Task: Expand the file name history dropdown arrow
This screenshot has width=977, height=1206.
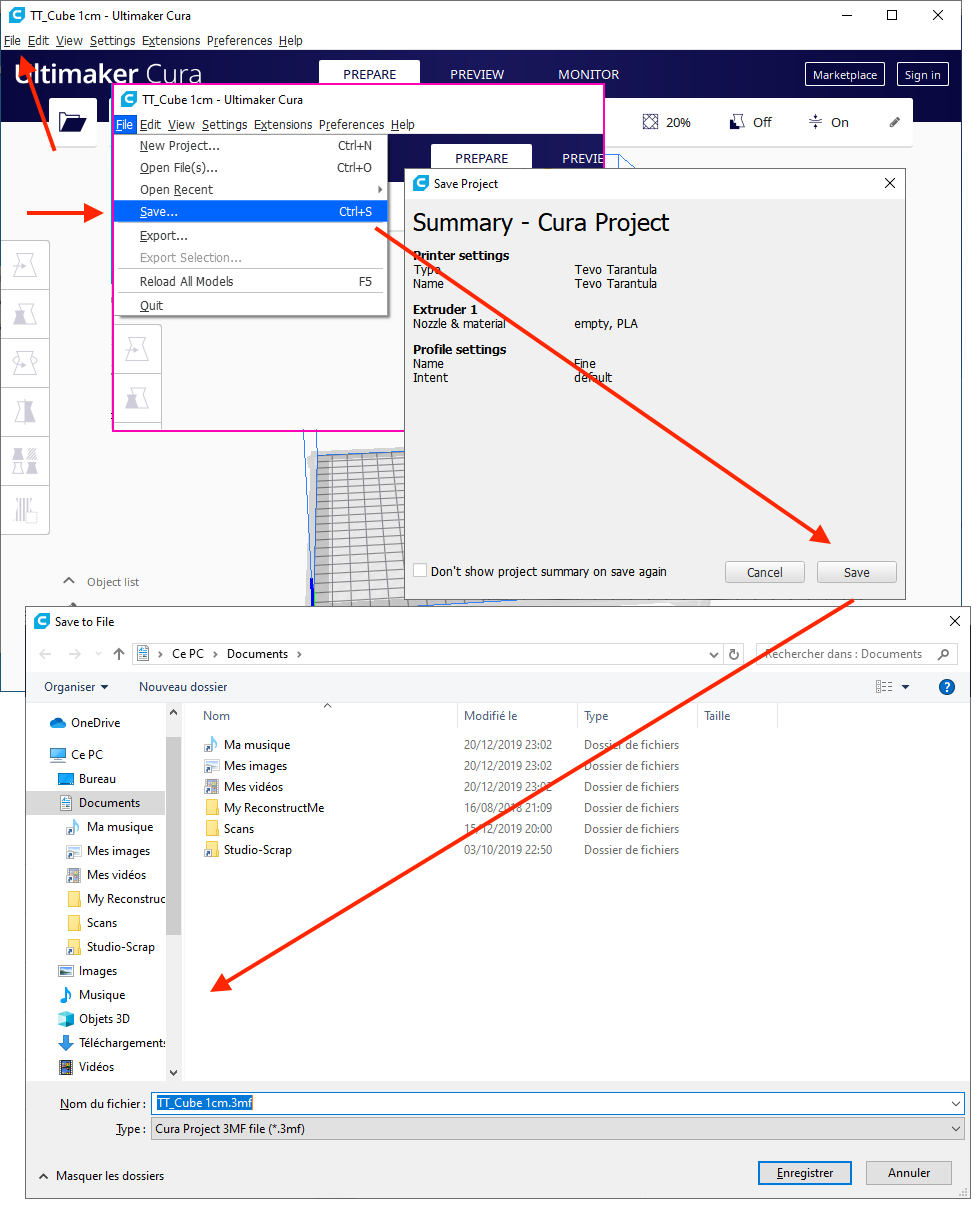Action: (x=956, y=1103)
